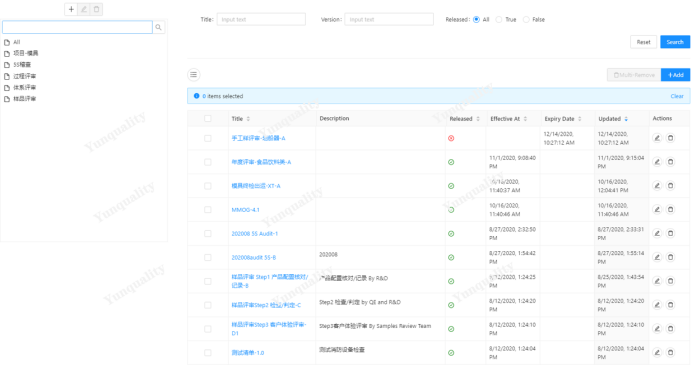Sort by the Released column
693x375 pixels.
pyautogui.click(x=478, y=119)
